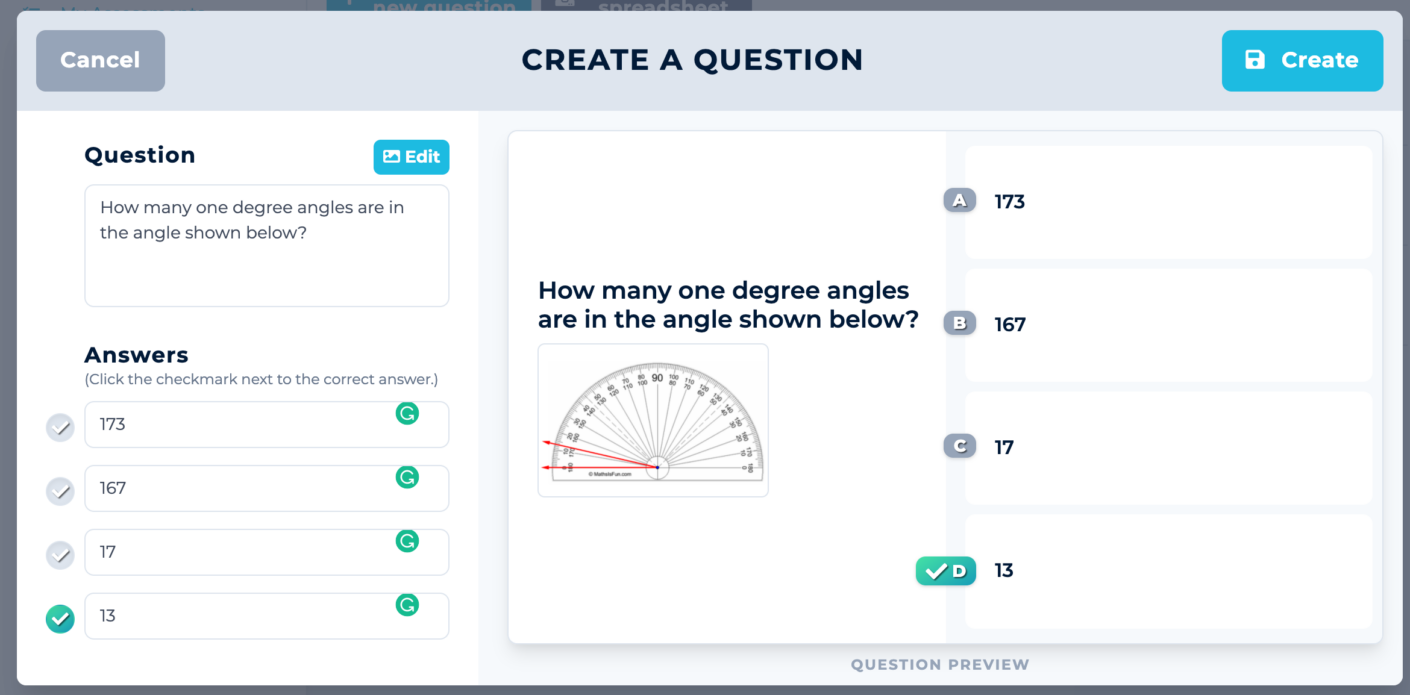Click the answer field containing 173
Image resolution: width=1410 pixels, height=695 pixels.
(x=240, y=425)
